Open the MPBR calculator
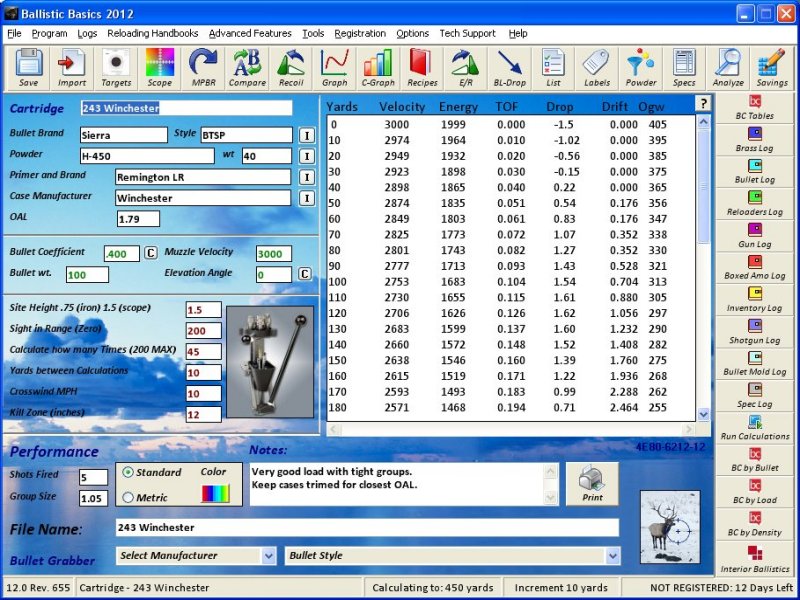800x600 pixels. (x=204, y=68)
